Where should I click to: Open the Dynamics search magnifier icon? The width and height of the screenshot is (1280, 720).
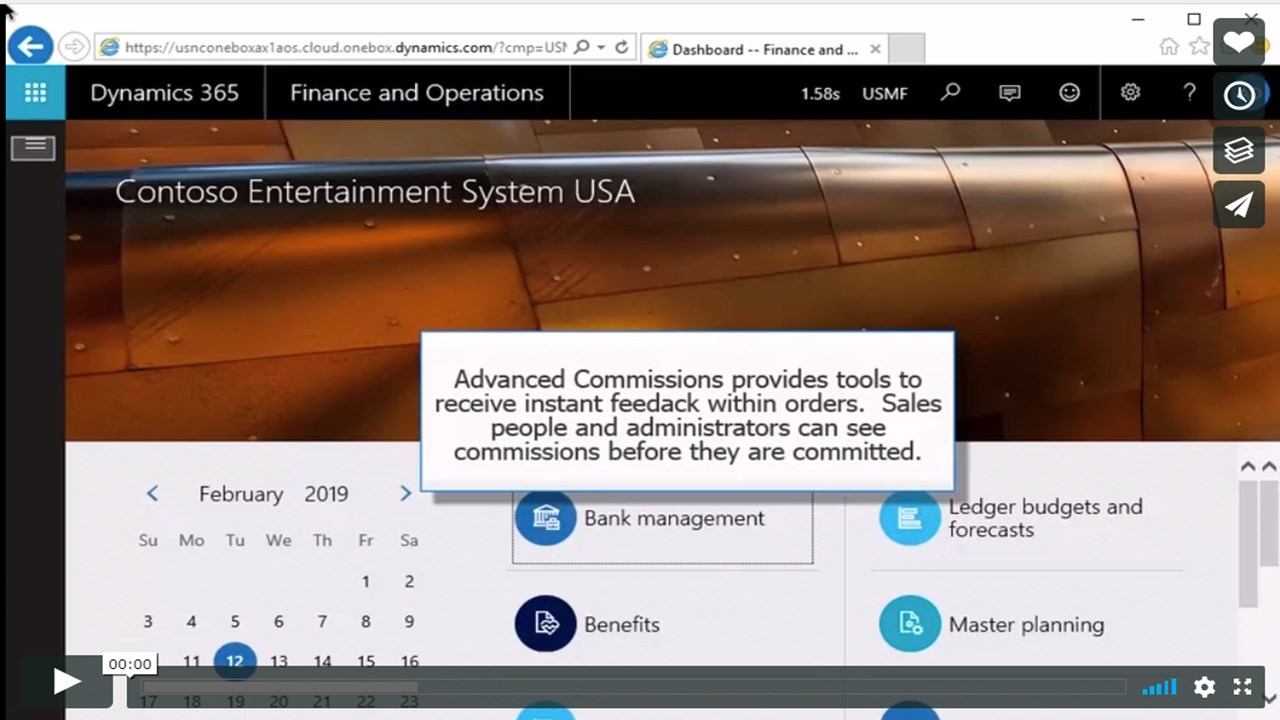coord(950,93)
